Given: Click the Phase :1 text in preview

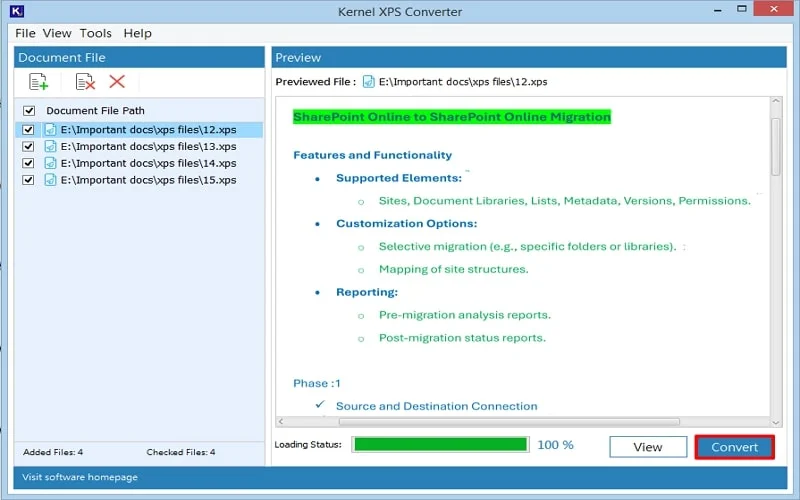Looking at the screenshot, I should click(316, 383).
